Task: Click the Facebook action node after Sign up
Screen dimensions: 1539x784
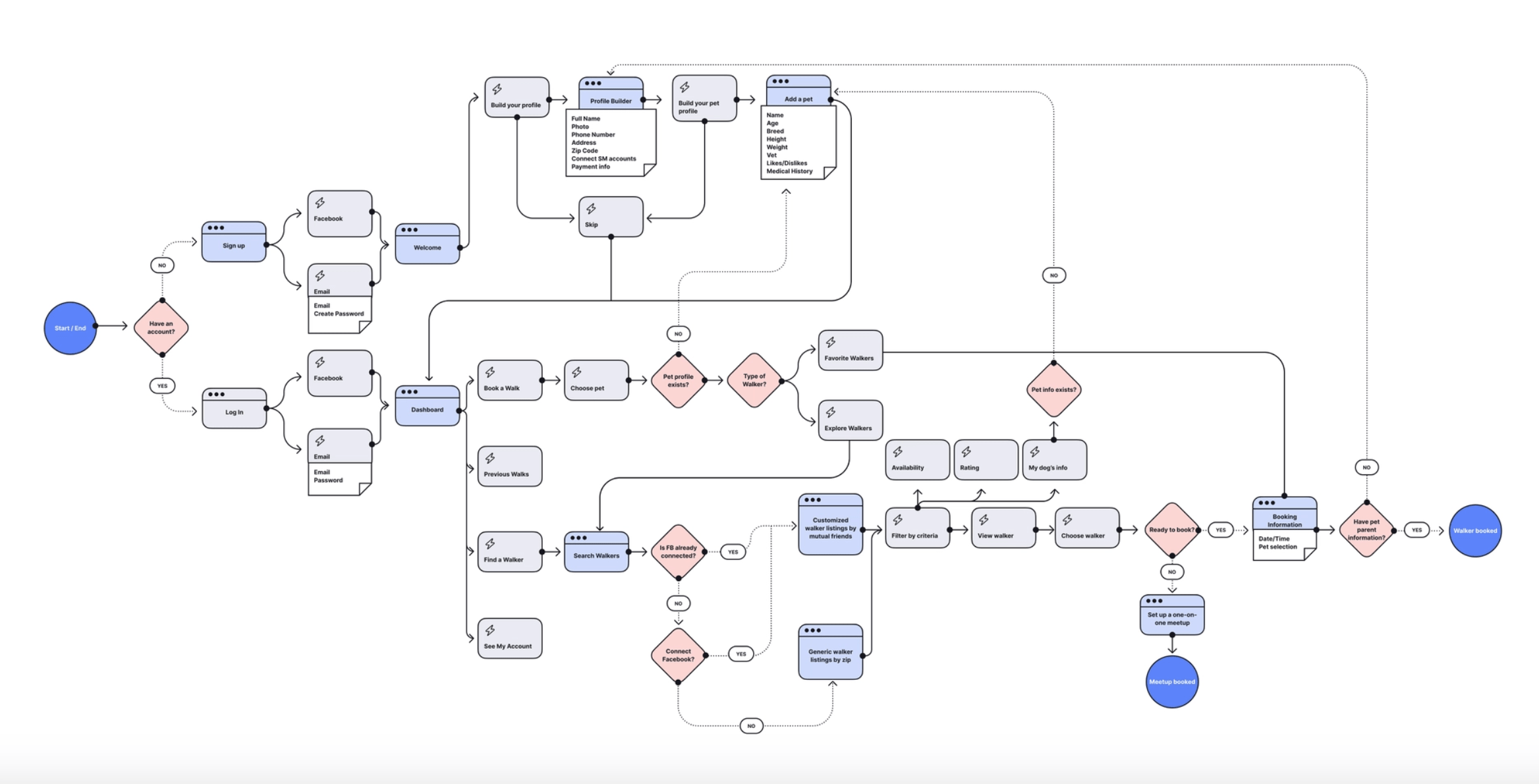Action: coord(340,213)
